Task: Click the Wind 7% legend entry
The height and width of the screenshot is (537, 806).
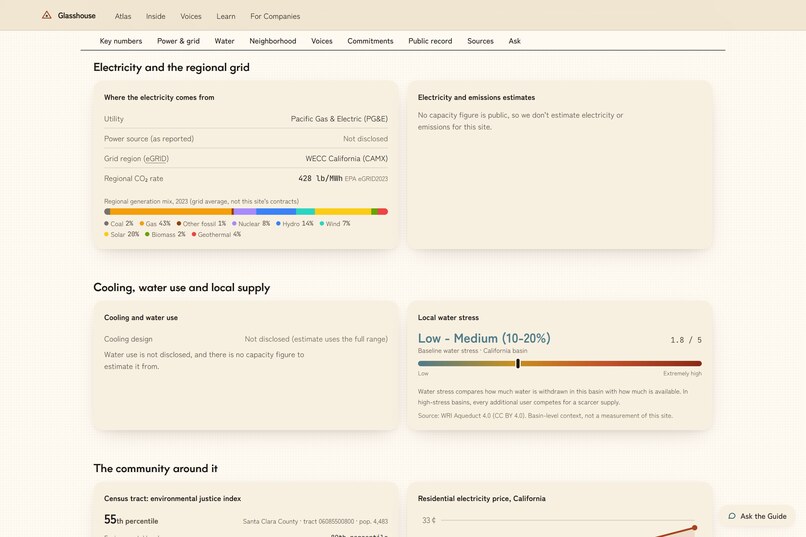Action: pos(335,224)
